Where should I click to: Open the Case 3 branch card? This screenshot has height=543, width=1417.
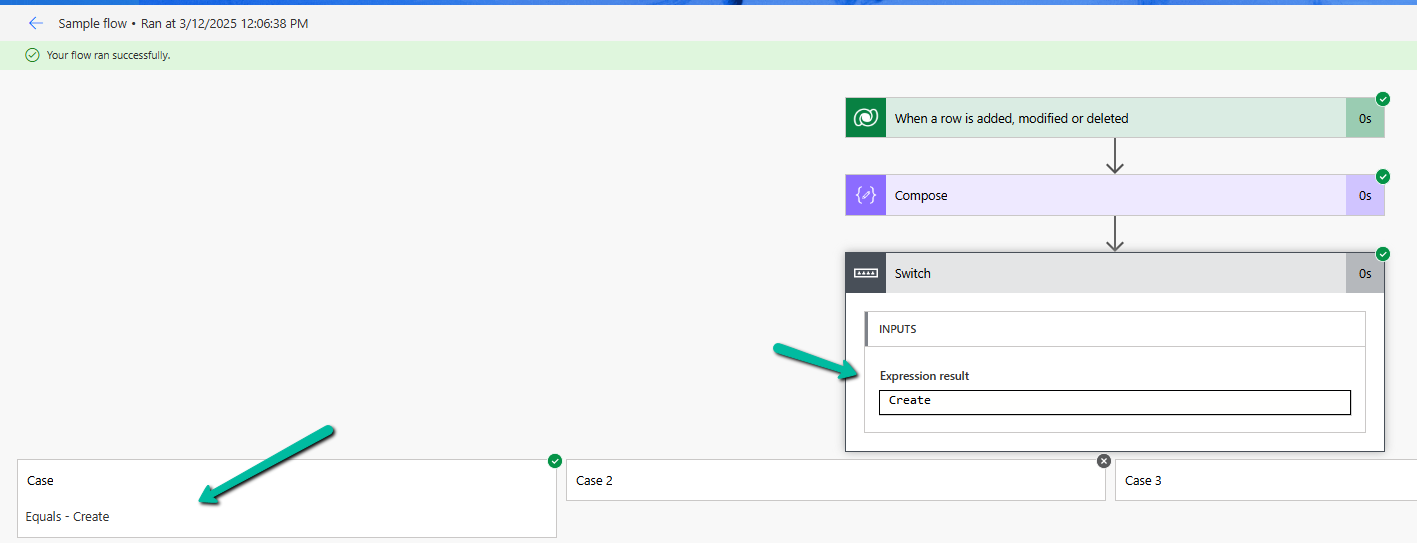pos(1266,481)
